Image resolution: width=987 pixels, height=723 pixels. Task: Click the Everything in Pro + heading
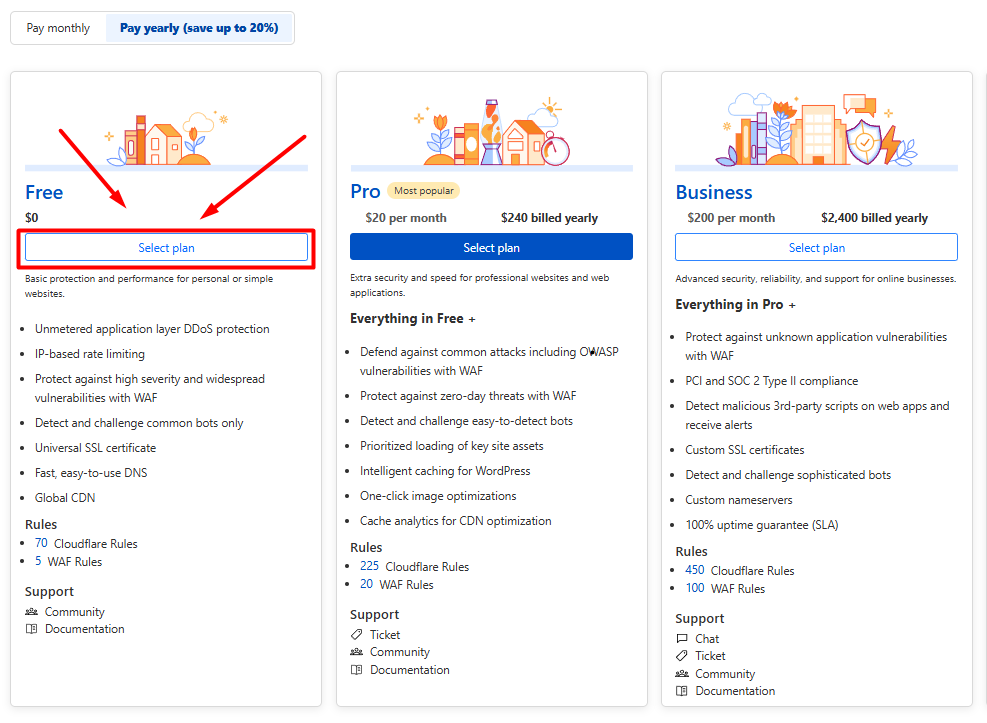[735, 305]
